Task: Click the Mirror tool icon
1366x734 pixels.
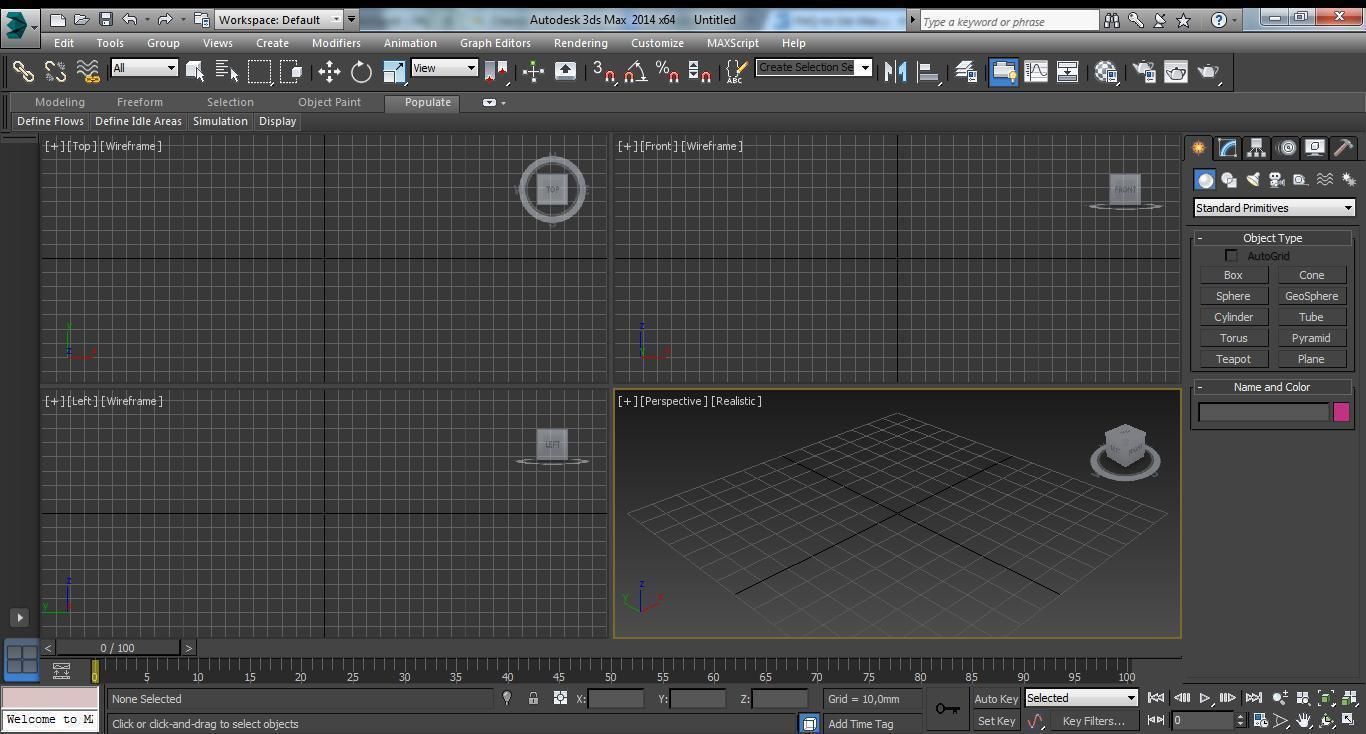Action: [x=896, y=71]
